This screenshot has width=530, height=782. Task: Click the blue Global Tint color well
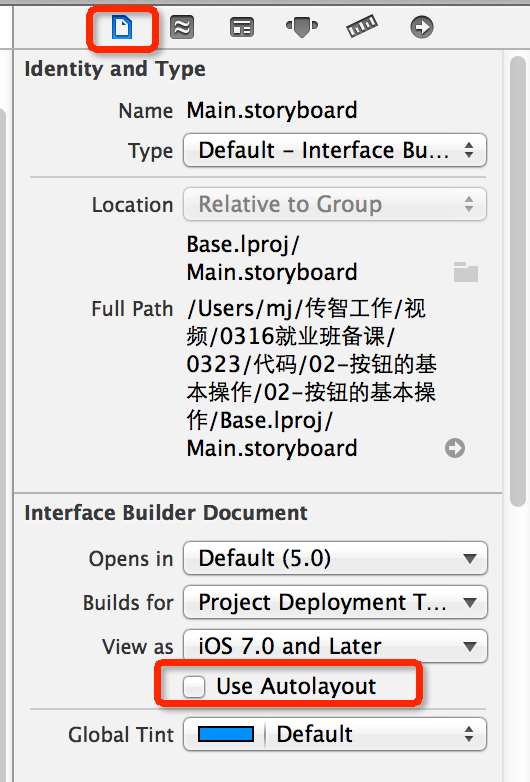click(226, 734)
